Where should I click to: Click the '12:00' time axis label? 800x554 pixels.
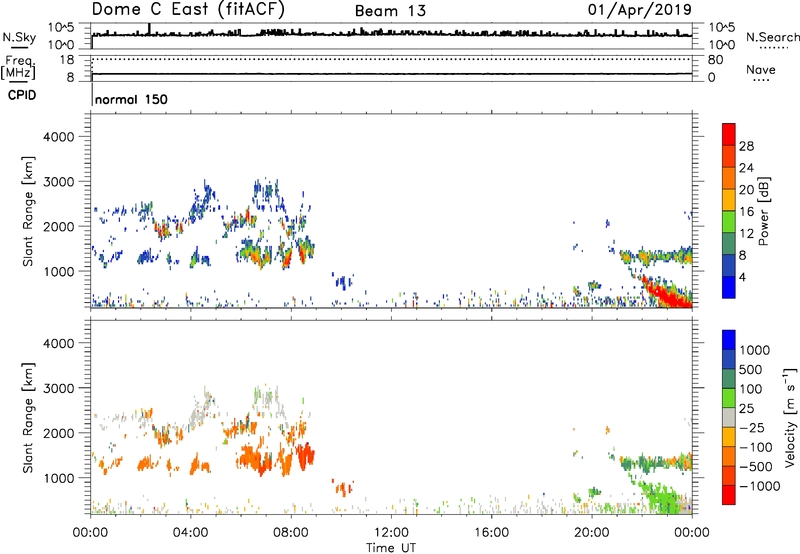pyautogui.click(x=391, y=533)
